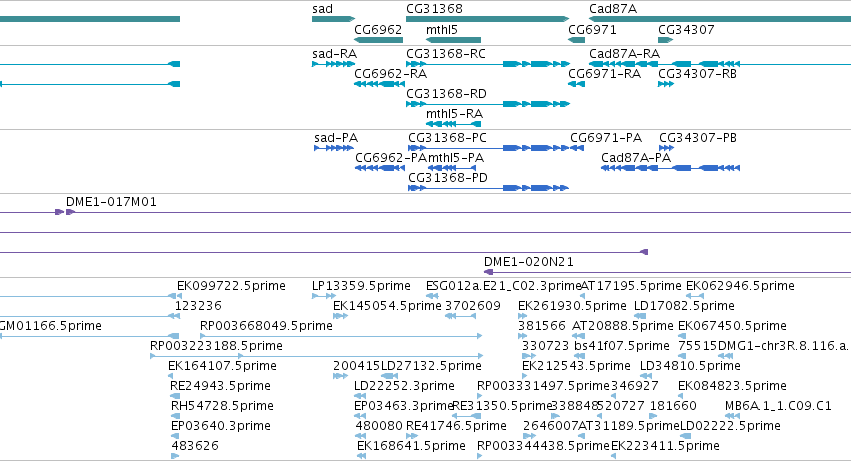The width and height of the screenshot is (851, 461).
Task: Select the mthl5 gene feature
Action: click(x=453, y=40)
